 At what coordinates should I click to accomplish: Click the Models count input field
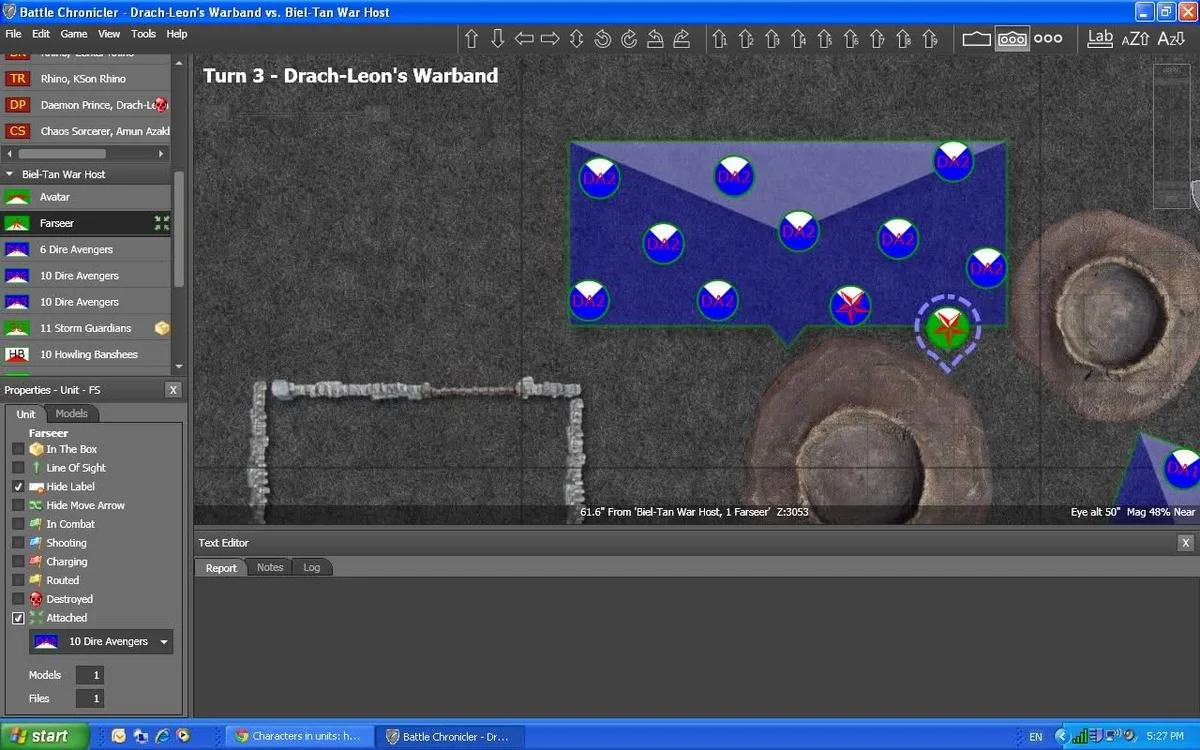(x=90, y=676)
